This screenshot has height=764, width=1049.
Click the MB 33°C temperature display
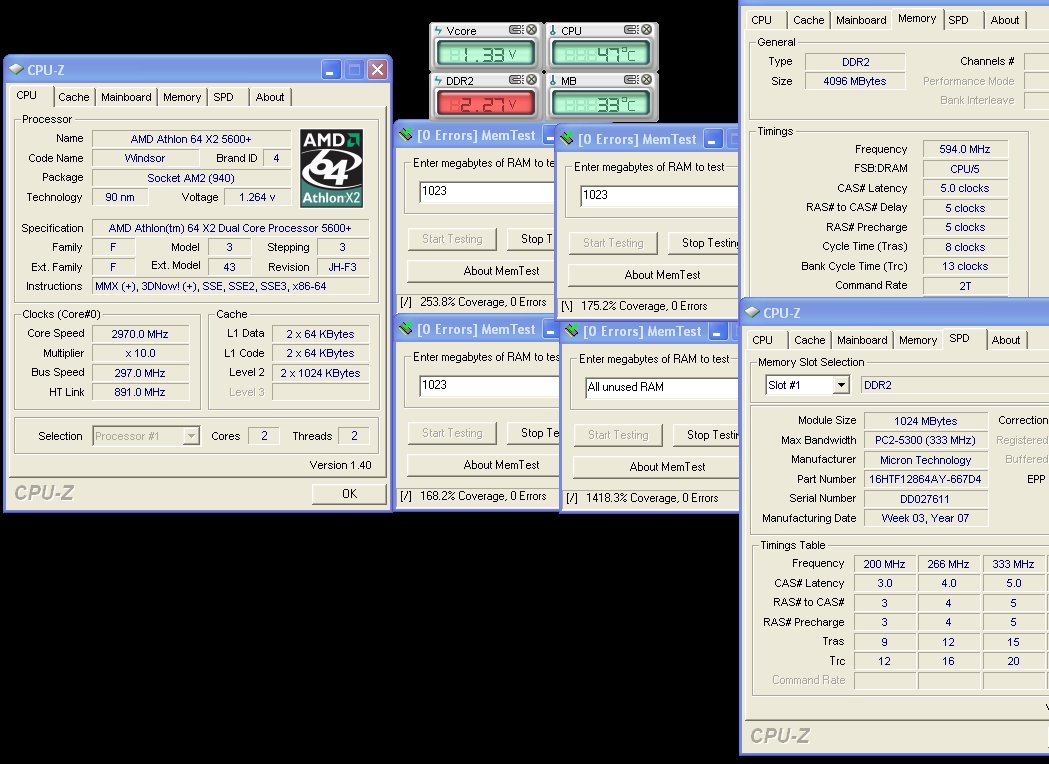pos(601,104)
